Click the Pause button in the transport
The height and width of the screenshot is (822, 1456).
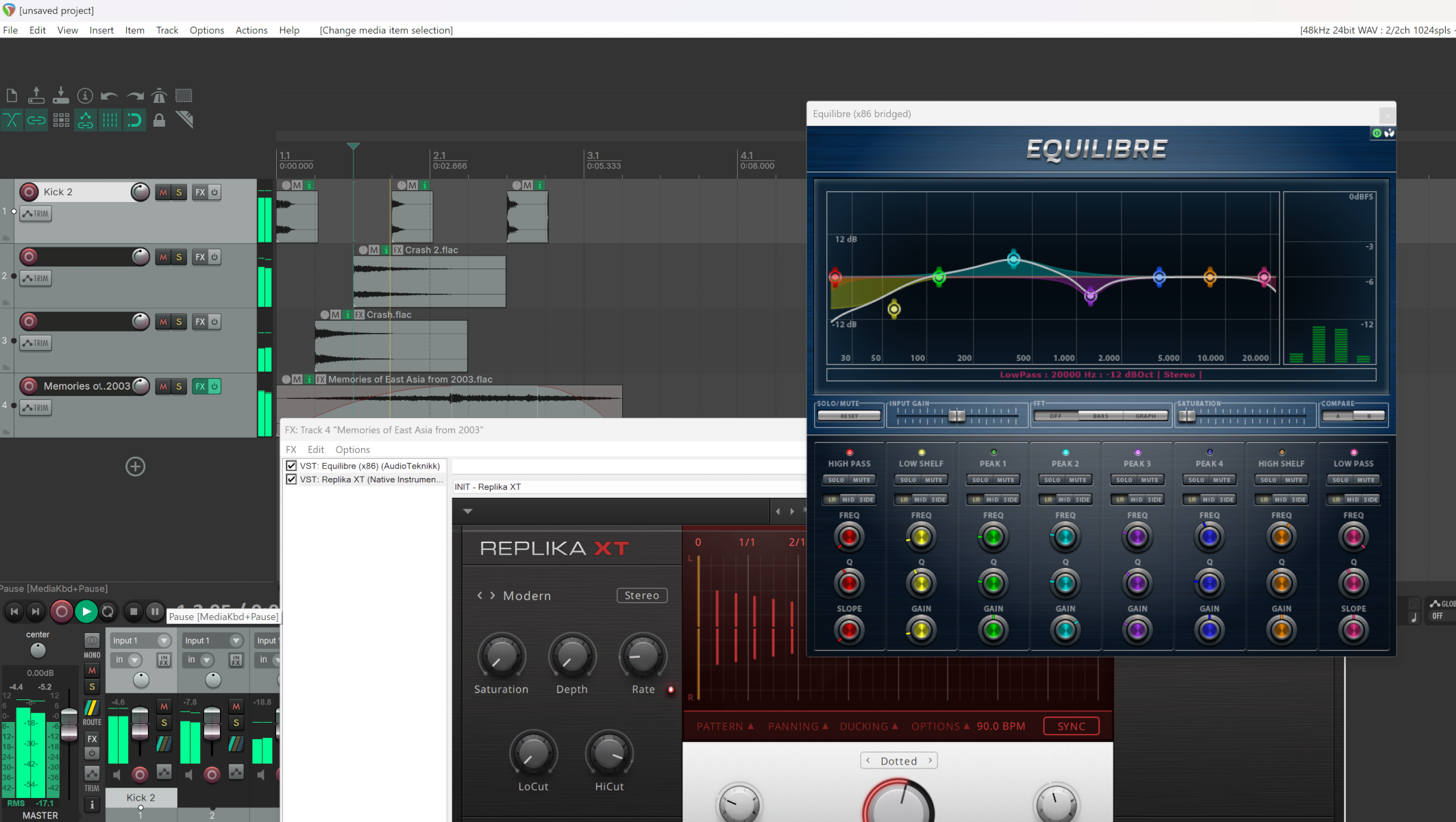click(x=155, y=612)
